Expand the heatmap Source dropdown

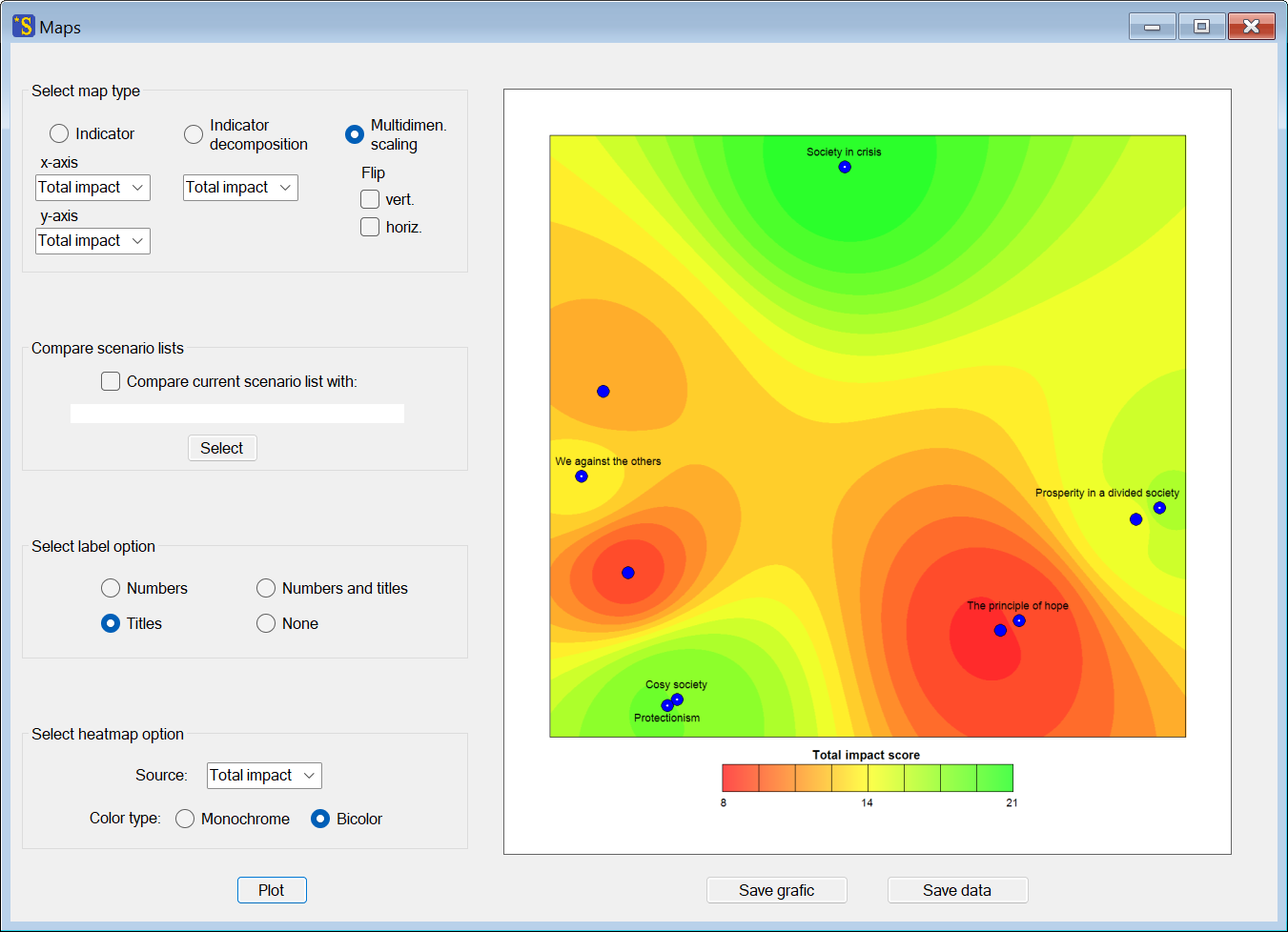[x=264, y=776]
